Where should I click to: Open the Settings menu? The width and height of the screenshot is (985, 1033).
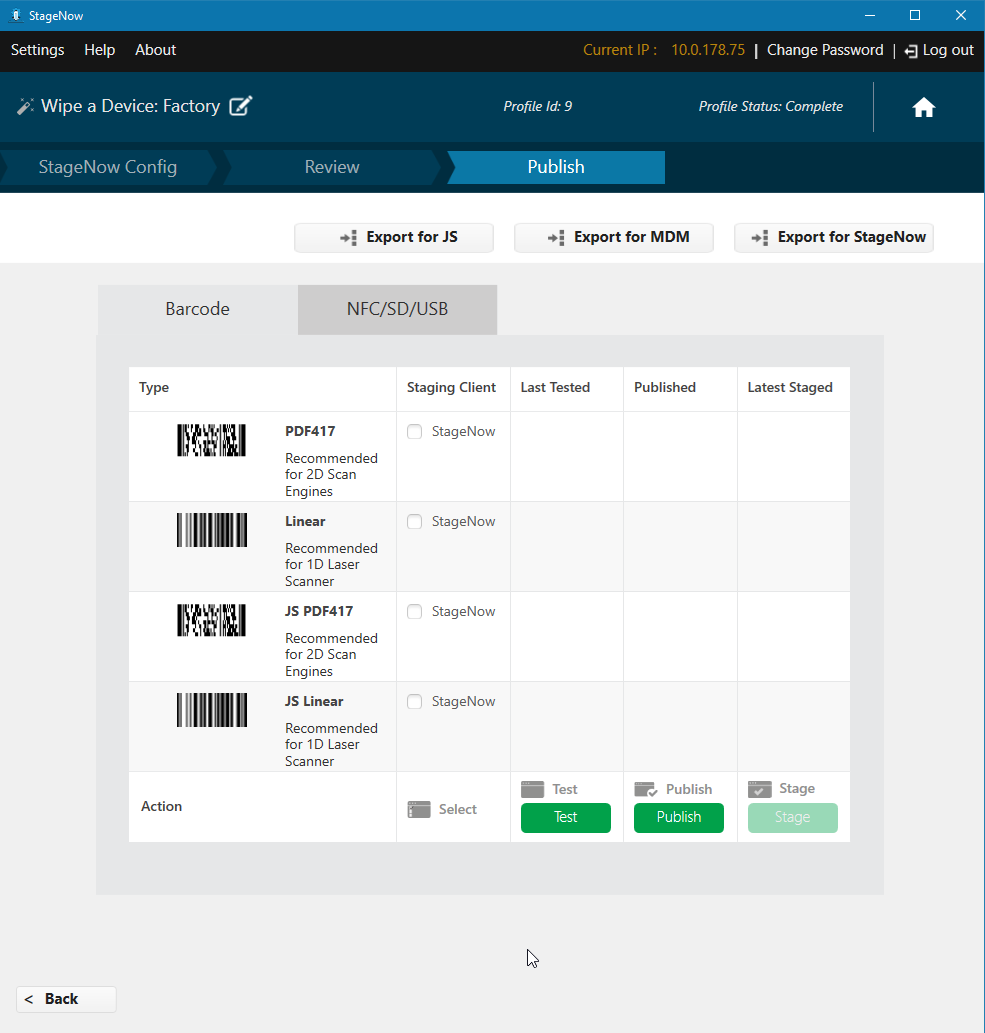point(37,50)
